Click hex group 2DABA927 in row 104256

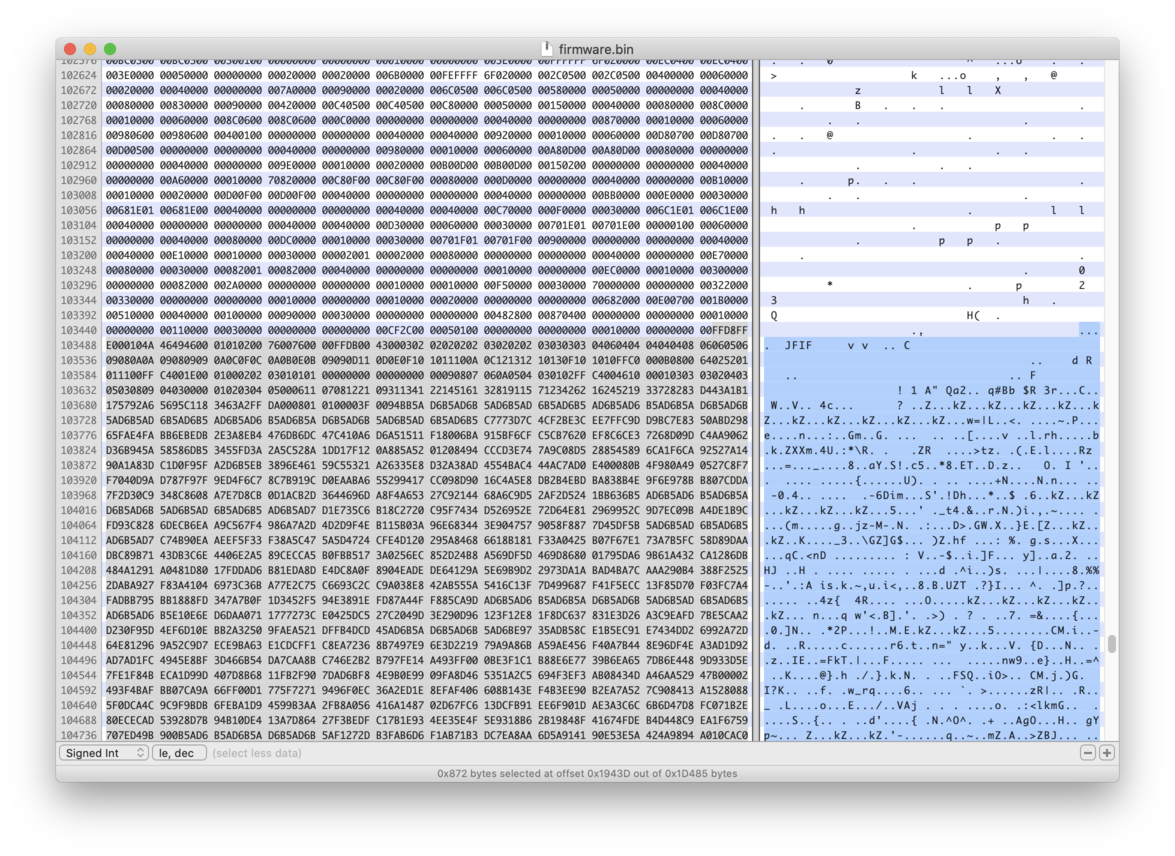[x=130, y=585]
